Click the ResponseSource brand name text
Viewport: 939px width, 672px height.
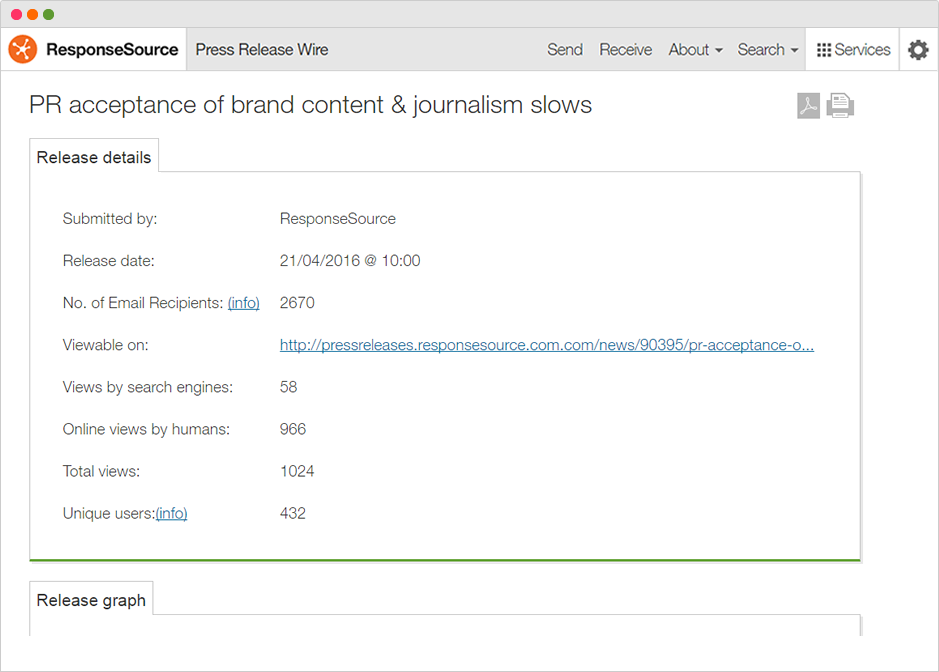[112, 50]
